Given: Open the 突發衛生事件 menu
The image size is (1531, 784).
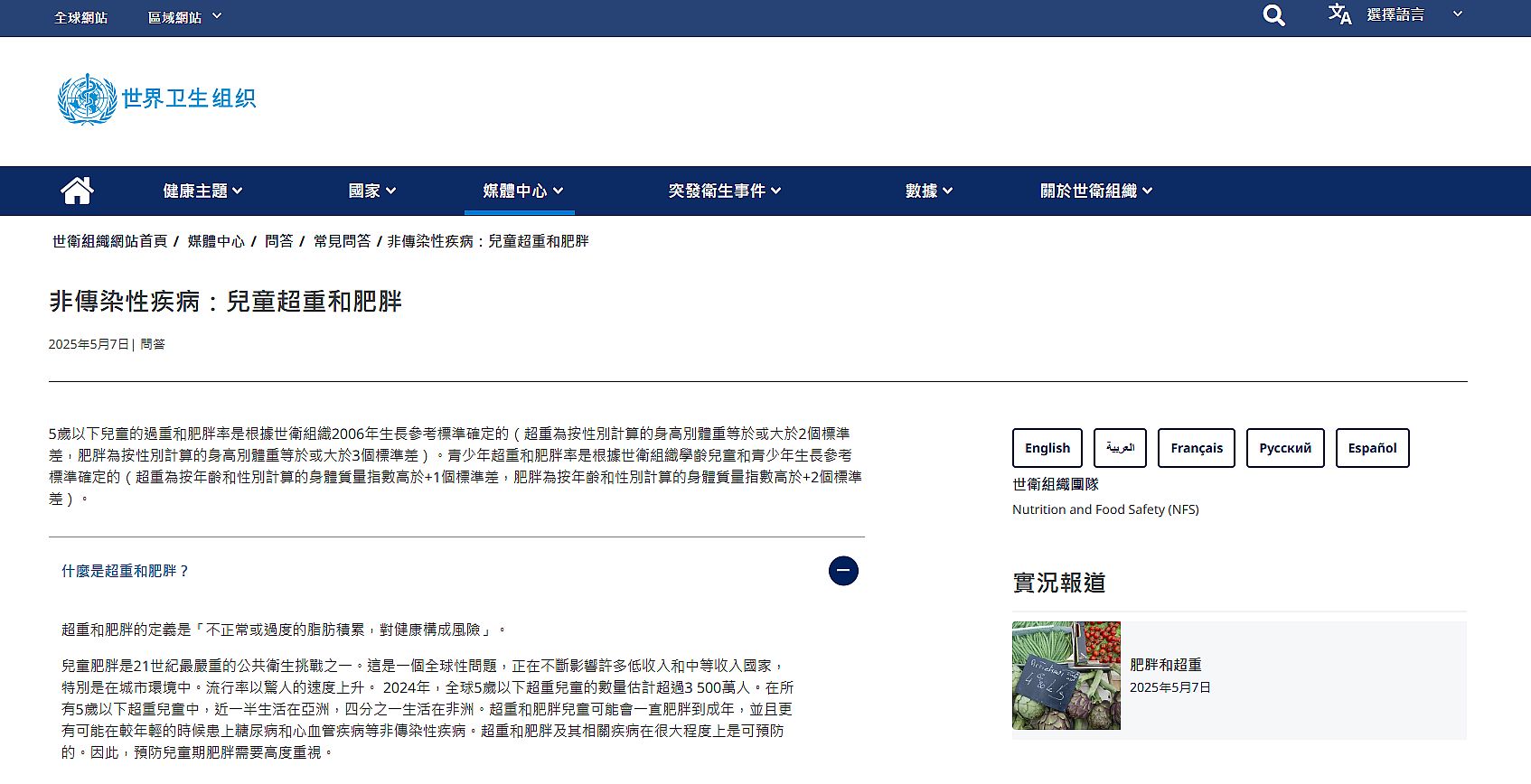Looking at the screenshot, I should point(724,191).
